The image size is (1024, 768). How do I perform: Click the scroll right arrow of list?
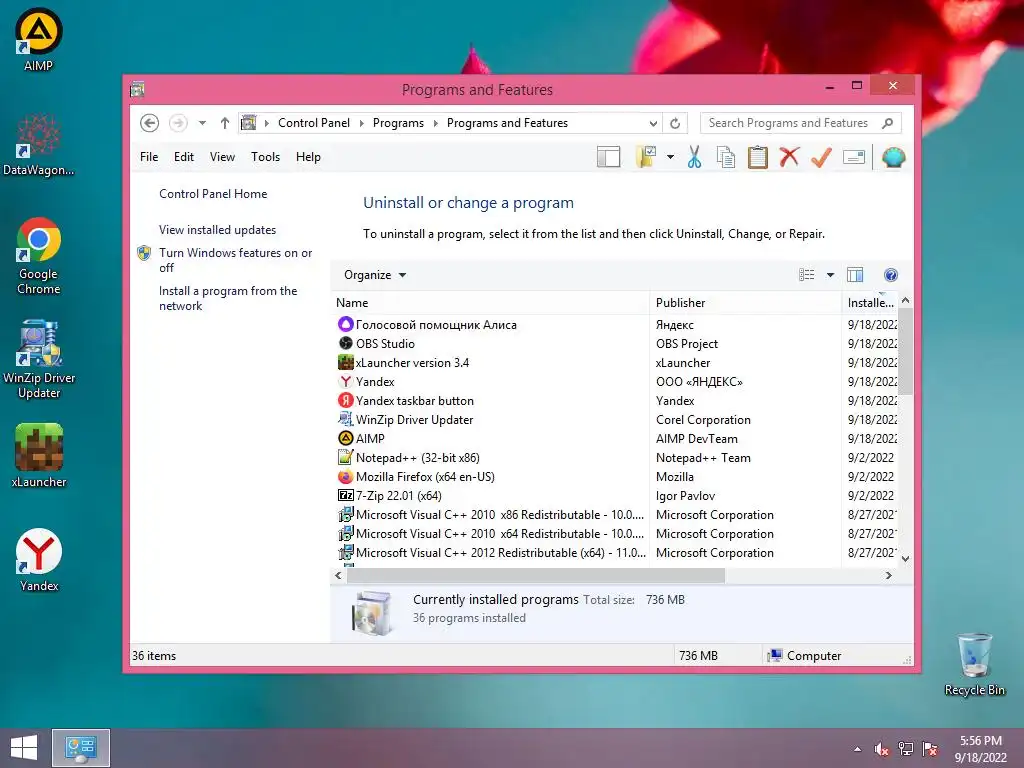click(888, 575)
